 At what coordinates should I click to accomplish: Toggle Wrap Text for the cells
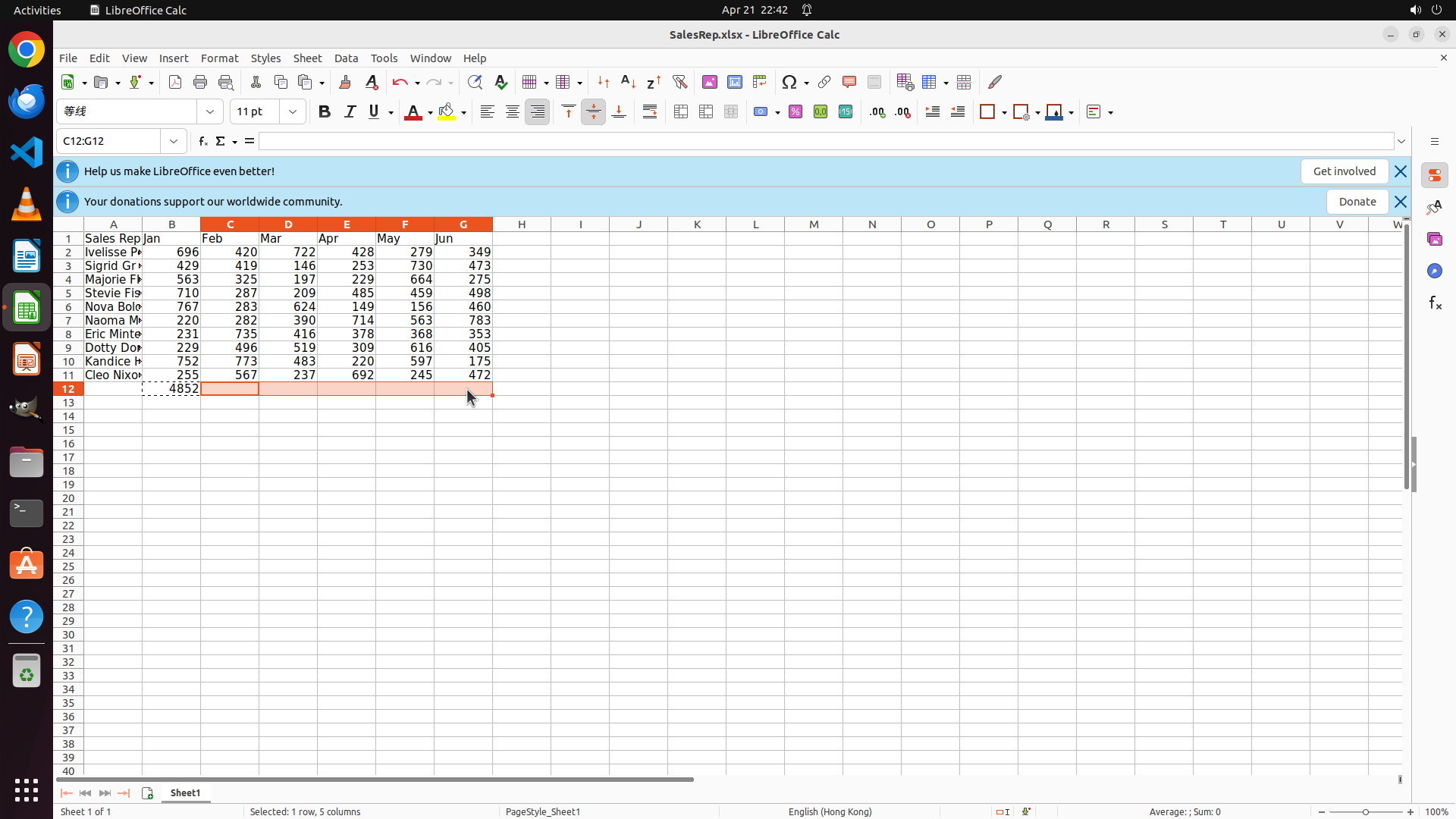[x=650, y=112]
